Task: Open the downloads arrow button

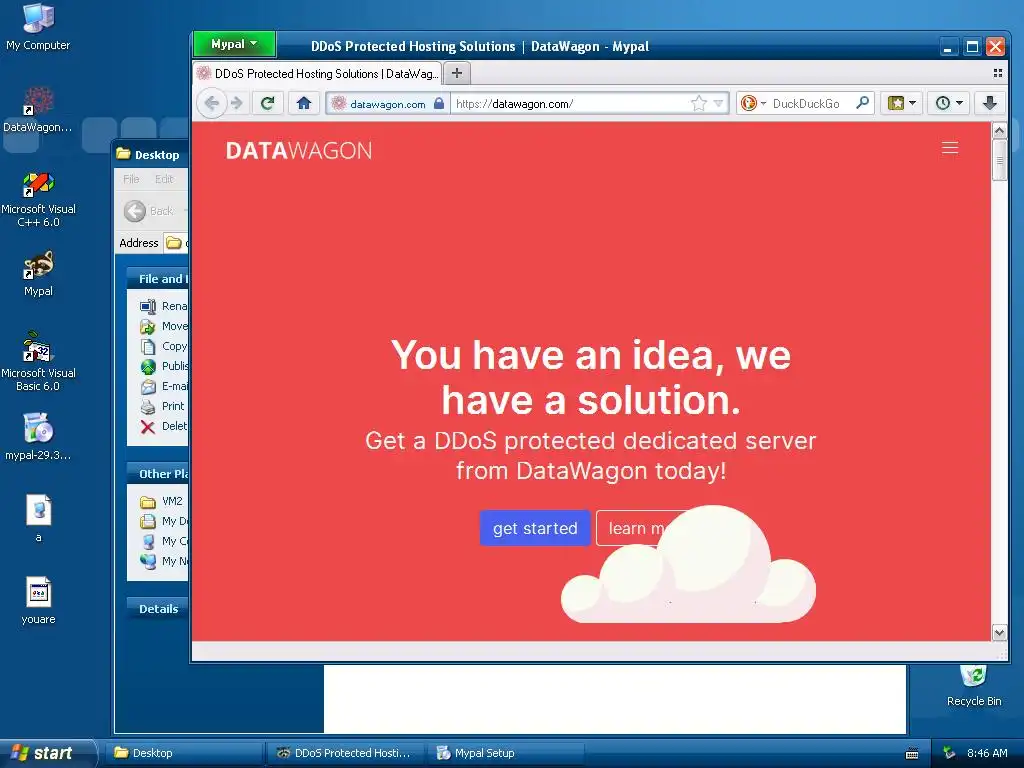Action: [990, 103]
